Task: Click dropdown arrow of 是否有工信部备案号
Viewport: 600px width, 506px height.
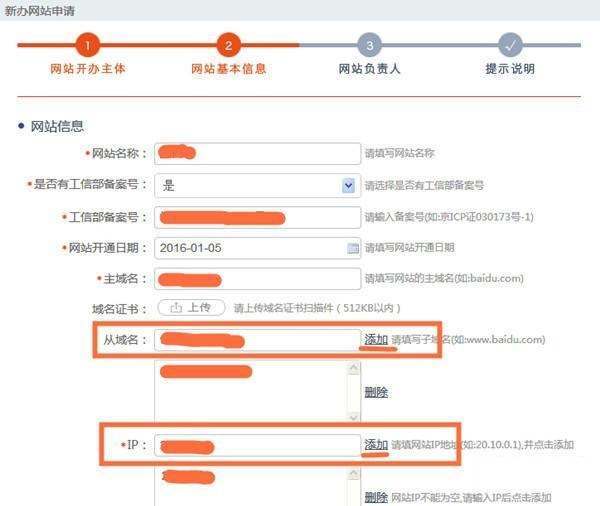Action: 348,186
